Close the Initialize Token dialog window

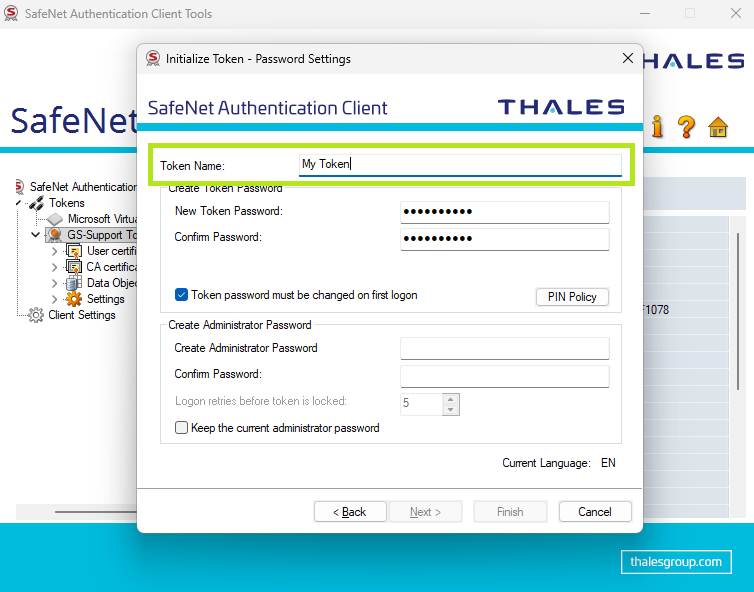click(628, 59)
